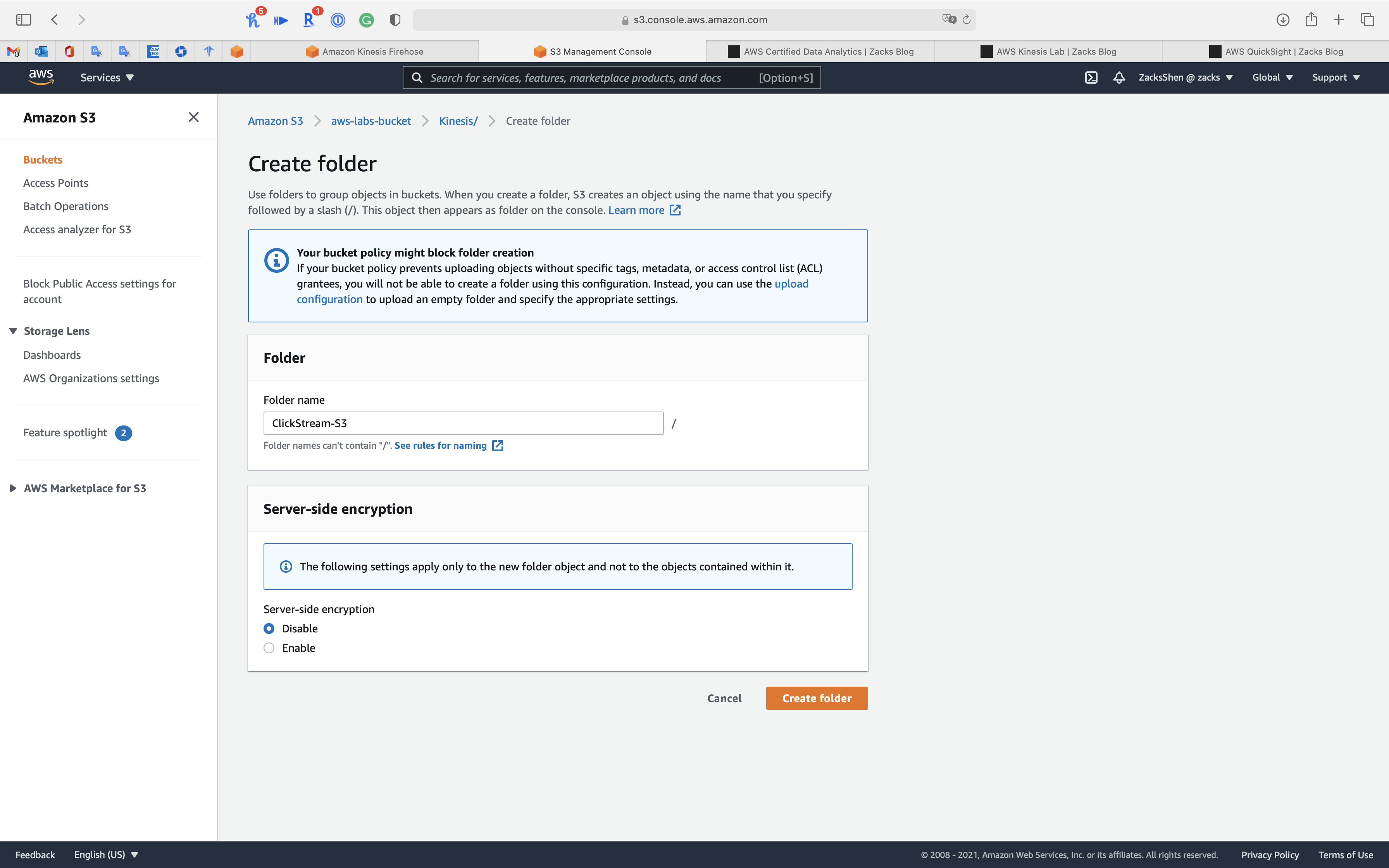Image resolution: width=1389 pixels, height=868 pixels.
Task: Open the Global region dropdown
Action: 1272,77
